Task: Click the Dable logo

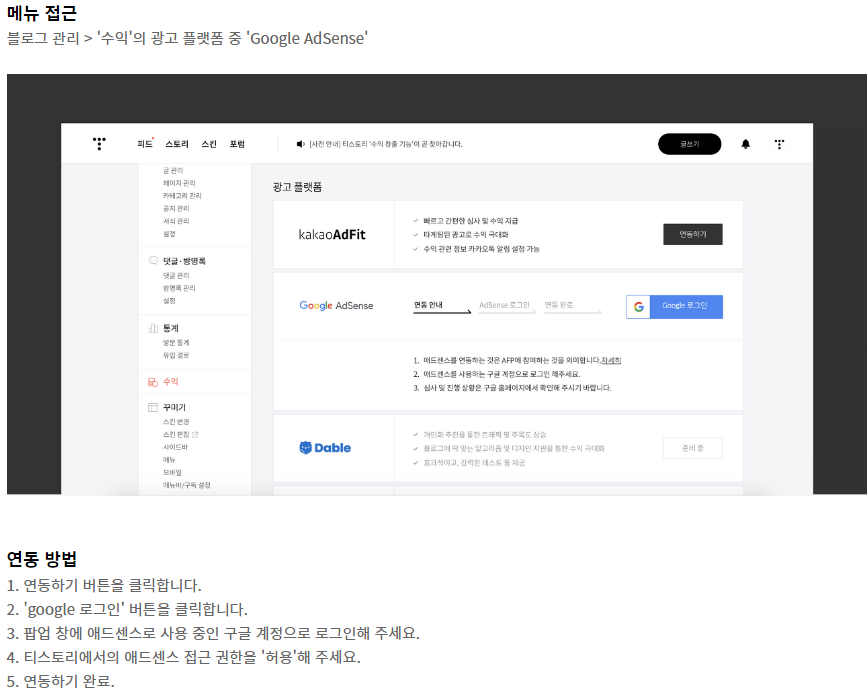Action: [x=325, y=448]
